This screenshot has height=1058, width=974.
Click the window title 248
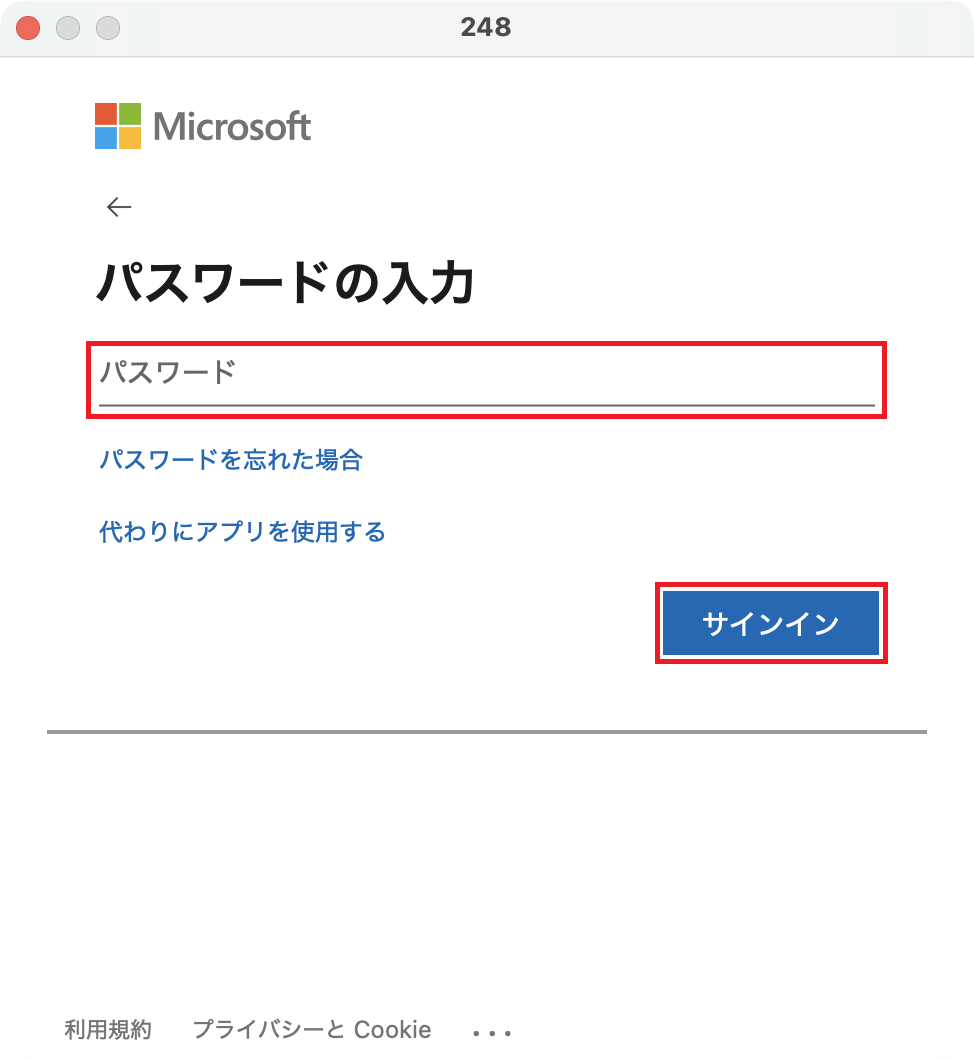(x=486, y=28)
